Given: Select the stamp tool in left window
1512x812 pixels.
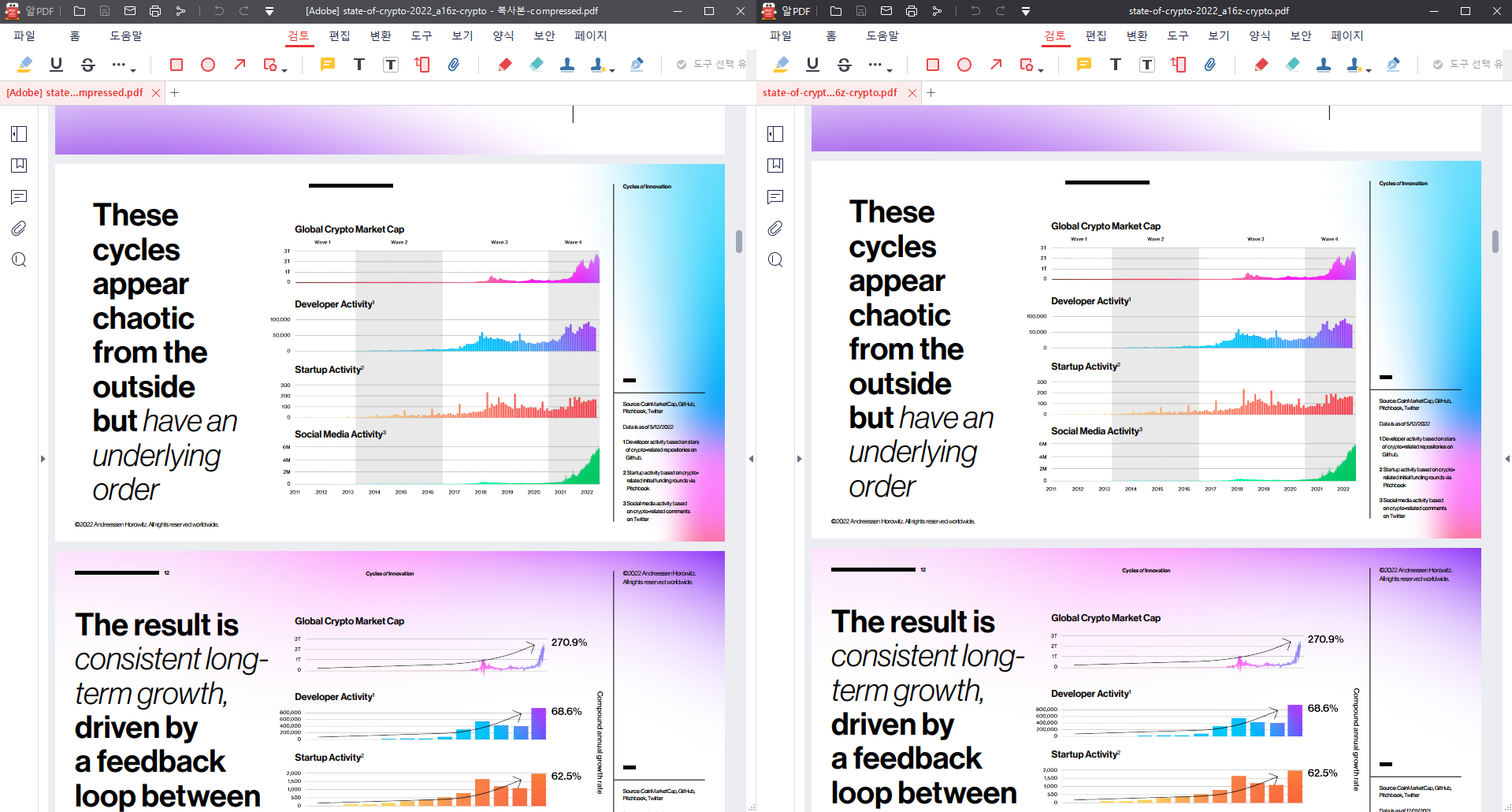Looking at the screenshot, I should pos(567,65).
